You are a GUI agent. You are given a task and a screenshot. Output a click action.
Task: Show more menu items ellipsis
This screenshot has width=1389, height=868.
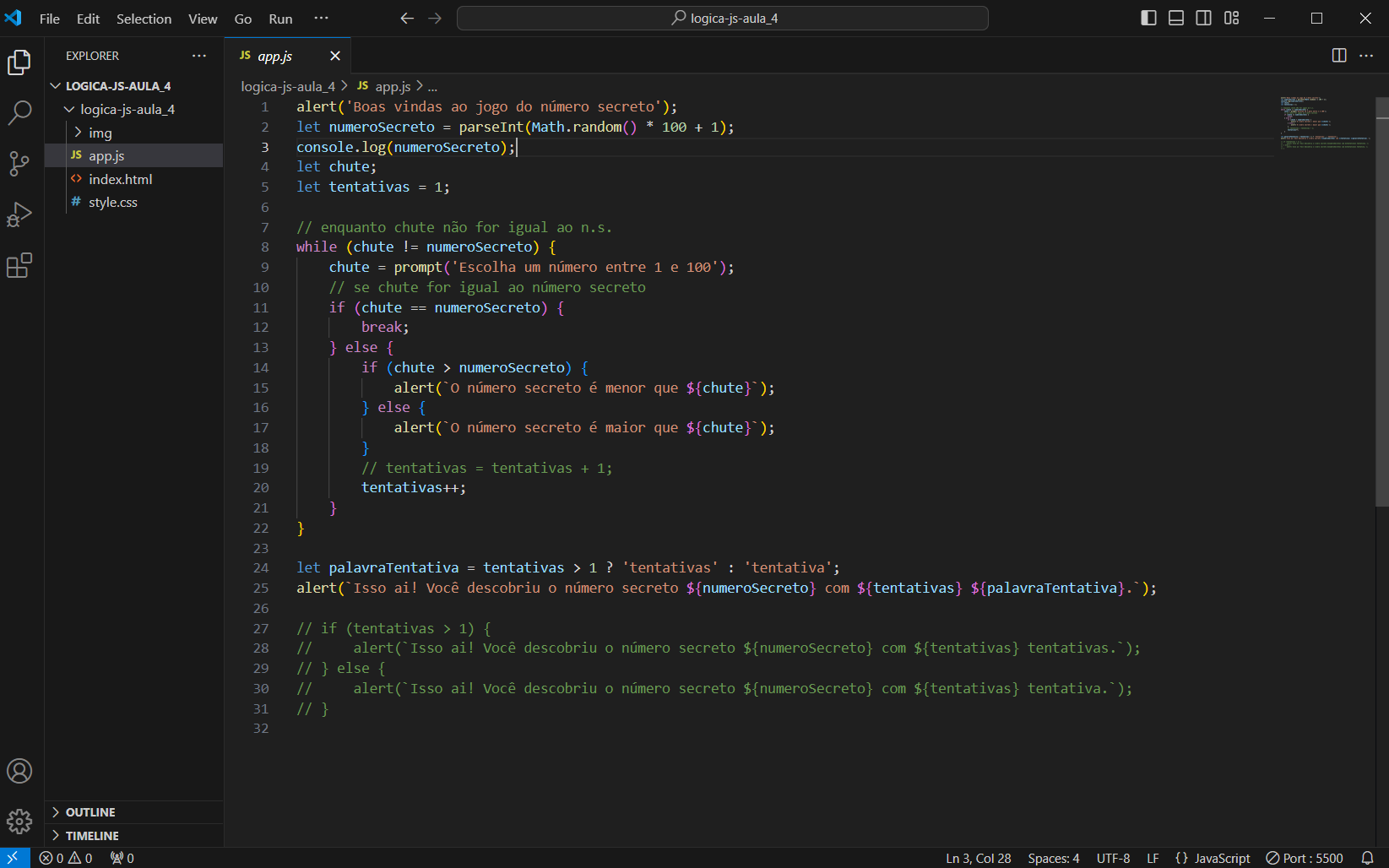pos(321,19)
